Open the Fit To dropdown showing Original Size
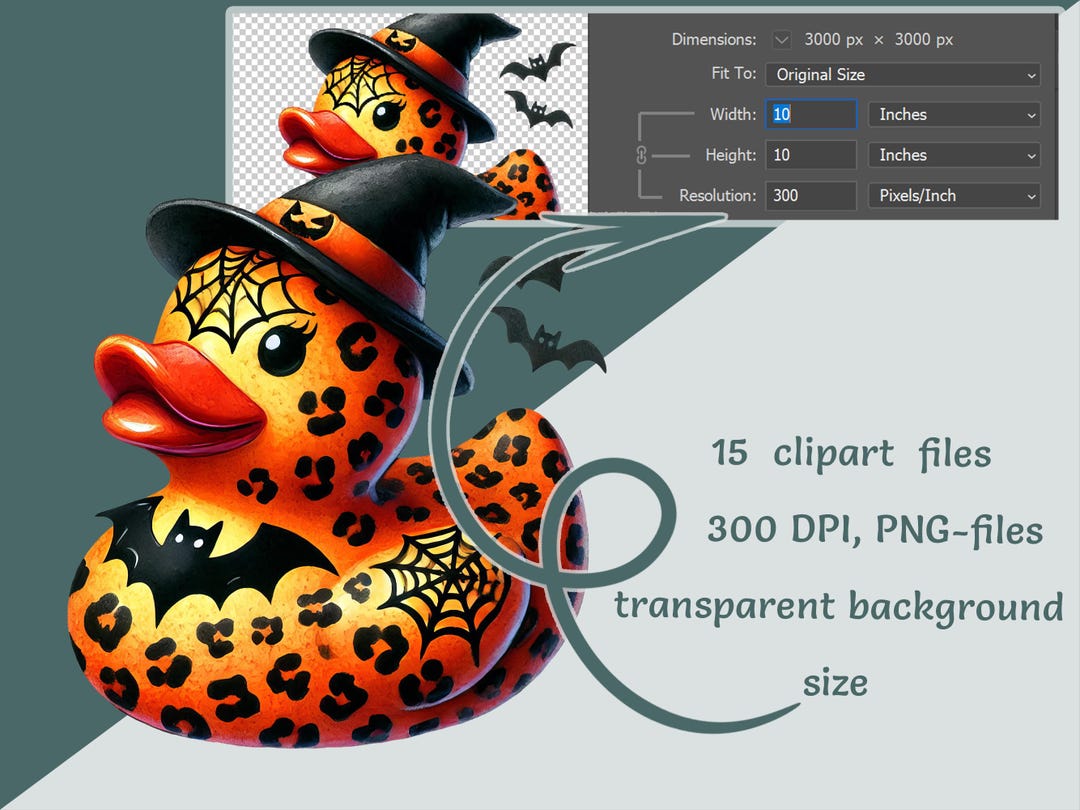 click(x=900, y=74)
